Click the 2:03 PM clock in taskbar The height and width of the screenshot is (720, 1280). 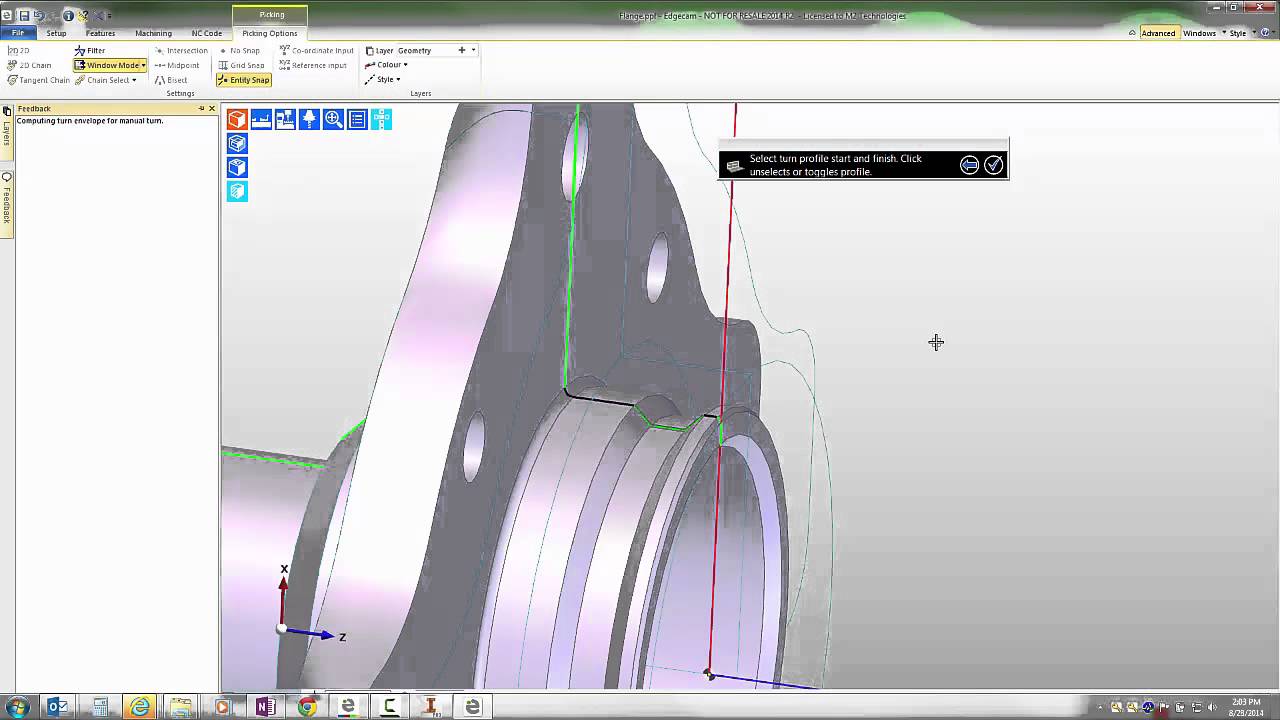point(1246,702)
